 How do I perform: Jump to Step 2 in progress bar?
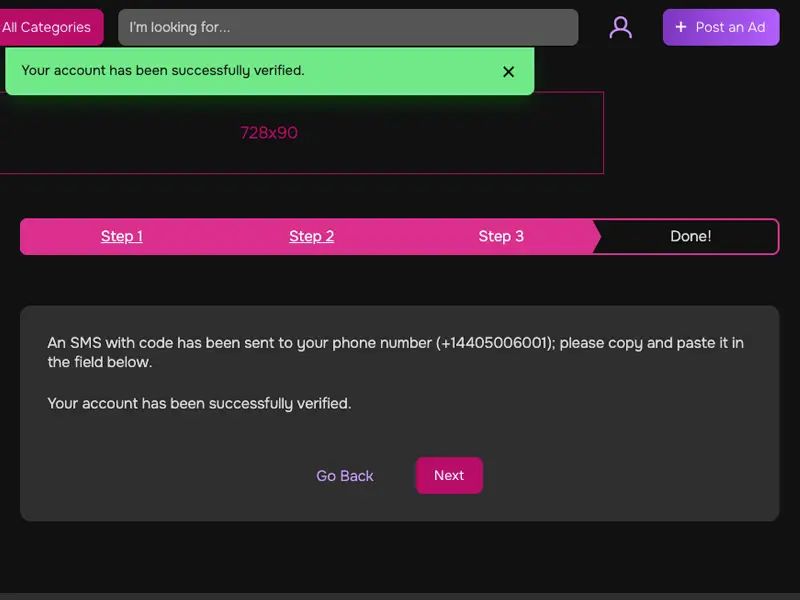311,236
